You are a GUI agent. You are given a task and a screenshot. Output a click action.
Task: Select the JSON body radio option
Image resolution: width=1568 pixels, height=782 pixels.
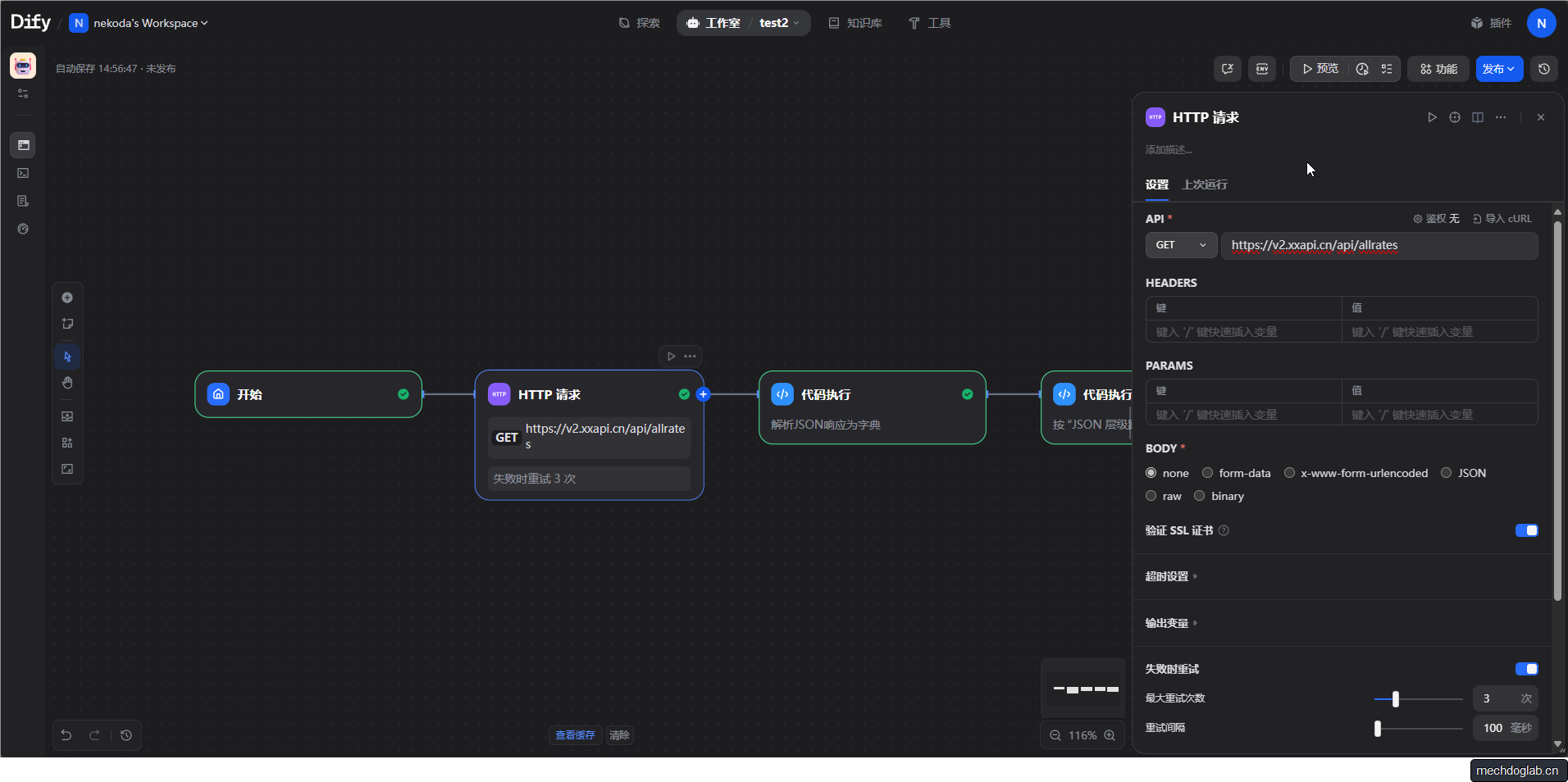pyautogui.click(x=1447, y=473)
